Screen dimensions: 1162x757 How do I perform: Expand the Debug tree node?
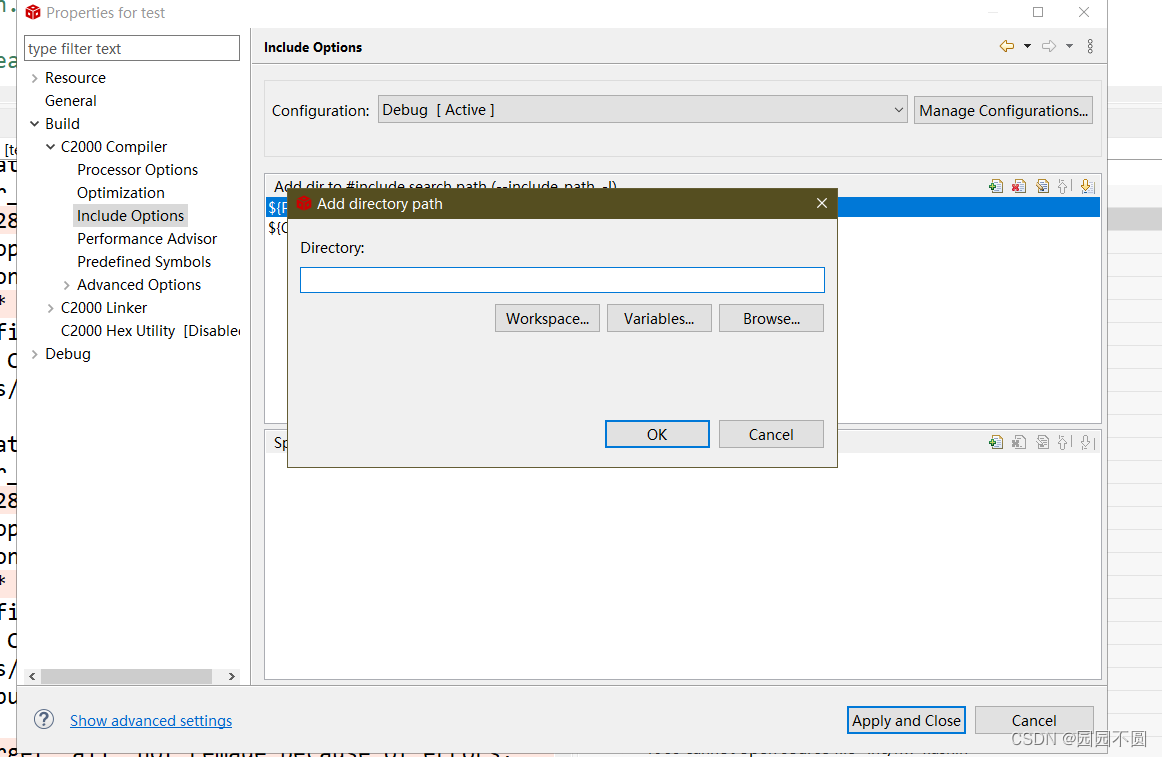click(x=35, y=353)
